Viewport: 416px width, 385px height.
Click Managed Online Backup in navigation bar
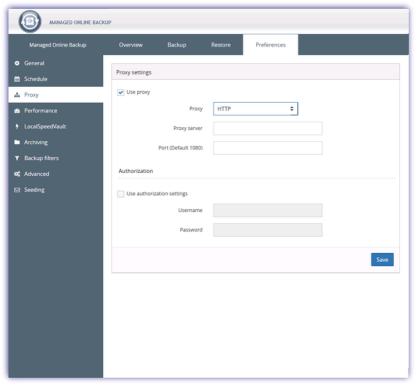58,45
